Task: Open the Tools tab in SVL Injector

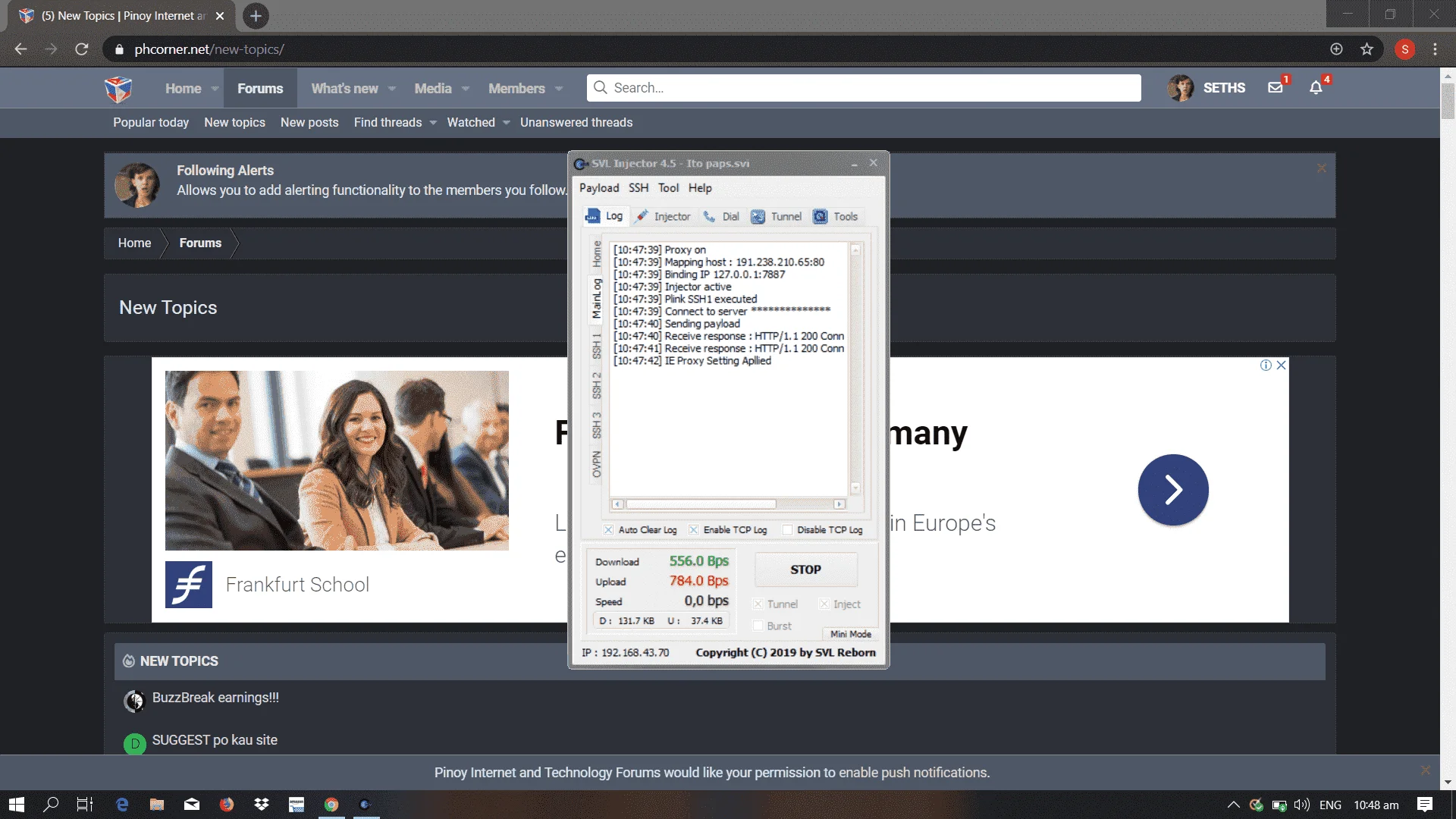Action: (836, 217)
